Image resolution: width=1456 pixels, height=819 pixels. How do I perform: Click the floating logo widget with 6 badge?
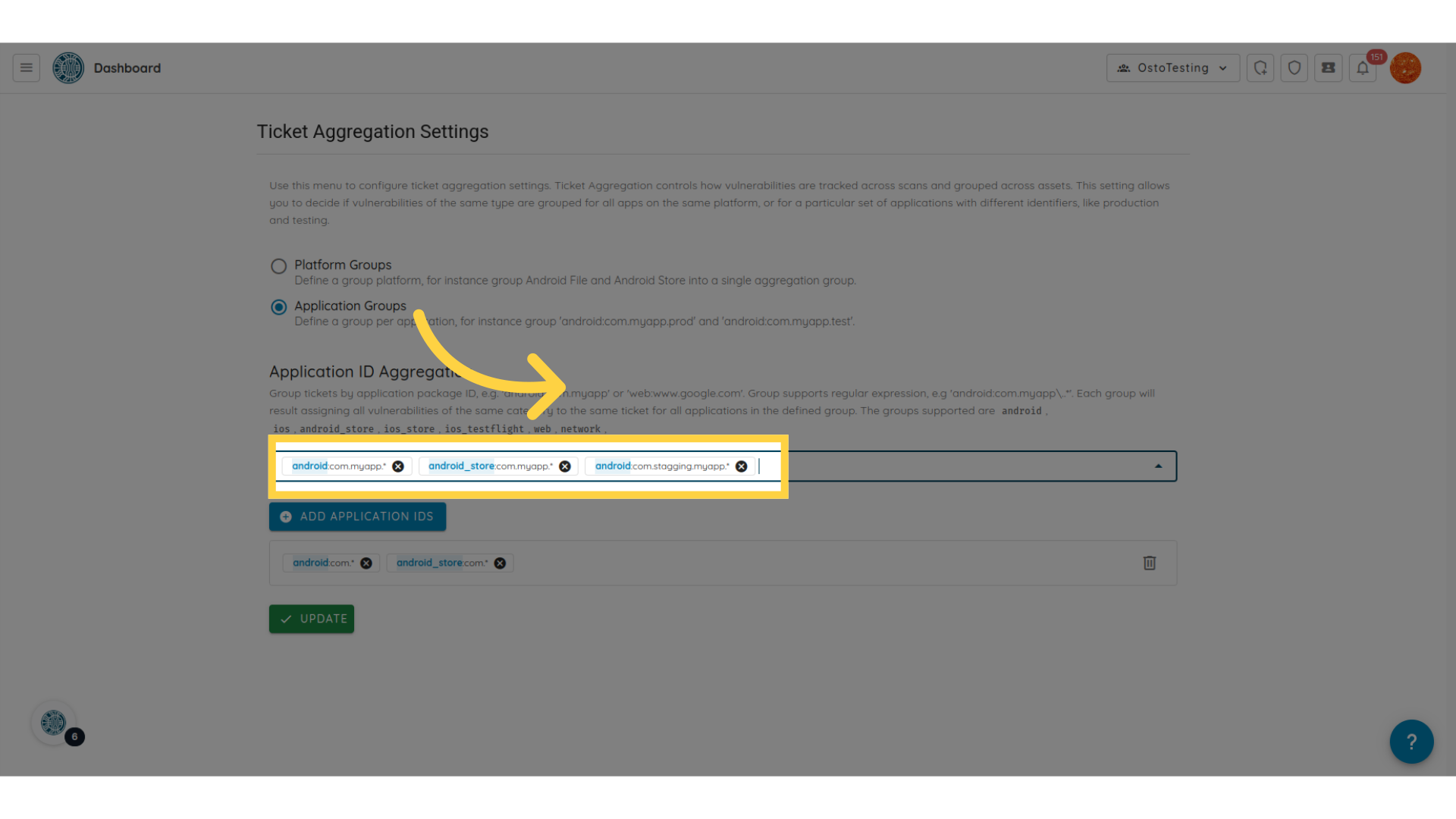click(x=53, y=723)
